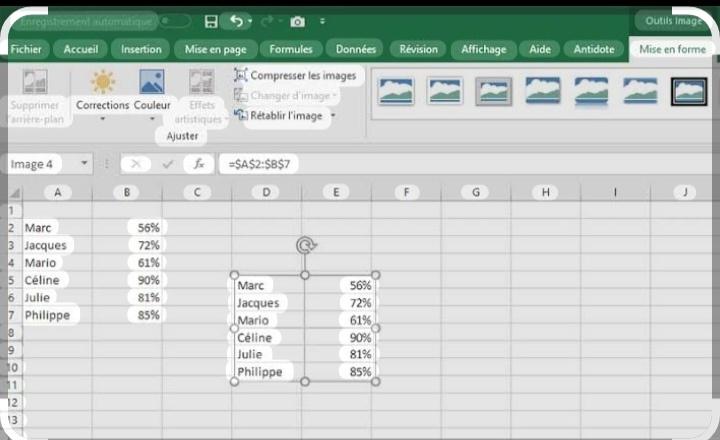Viewport: 720px width, 440px height.
Task: Click Rétablir l'image
Action: (278, 115)
